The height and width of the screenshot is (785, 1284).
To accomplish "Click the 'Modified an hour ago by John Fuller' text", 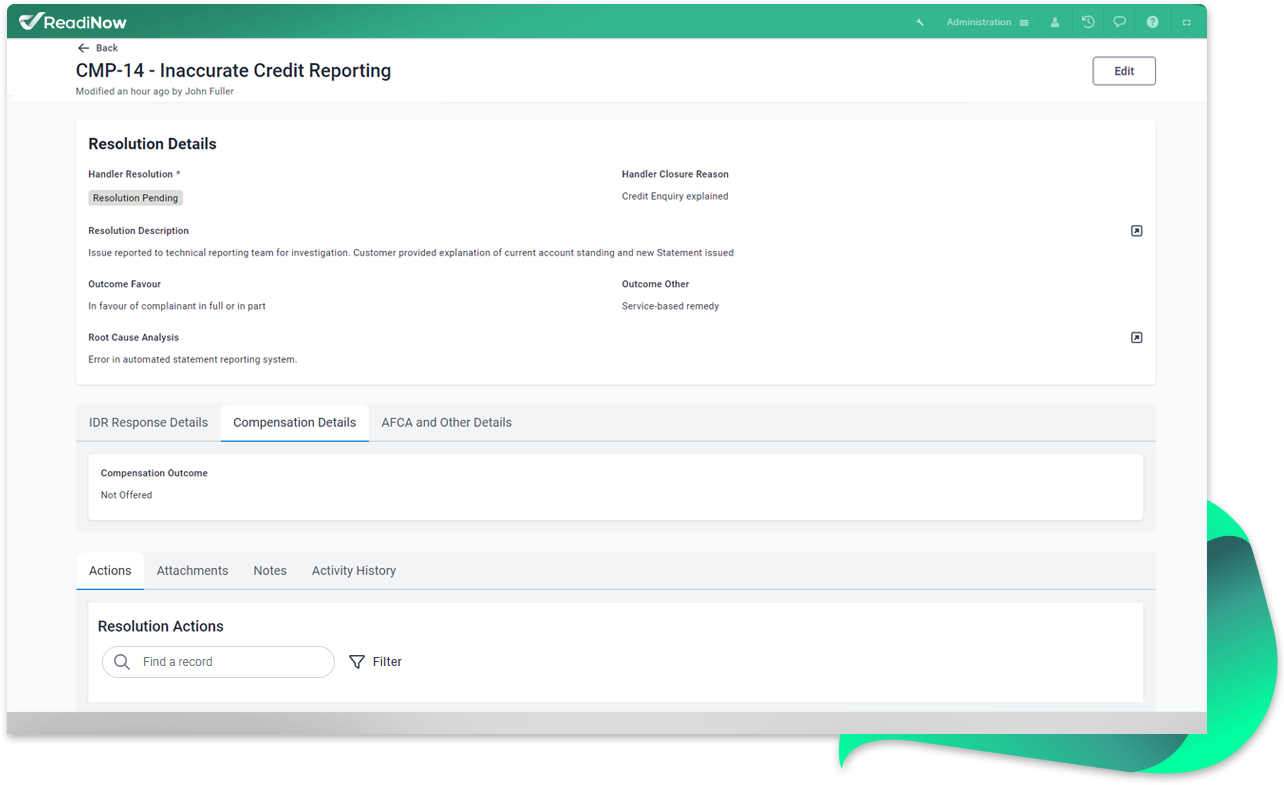I will (x=155, y=92).
